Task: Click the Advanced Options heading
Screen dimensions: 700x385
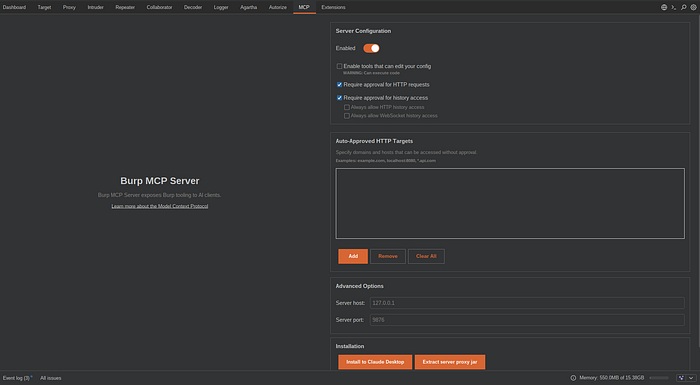Action: [359, 286]
